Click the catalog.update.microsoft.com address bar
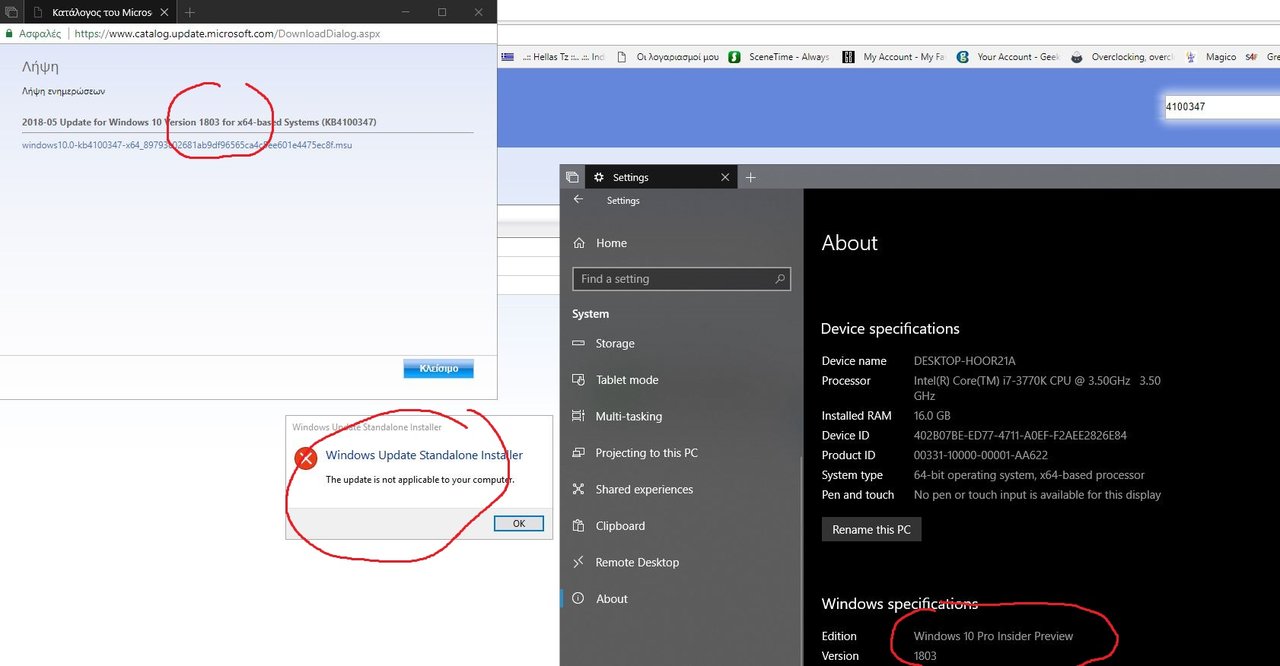The height and width of the screenshot is (666, 1280). [x=228, y=33]
